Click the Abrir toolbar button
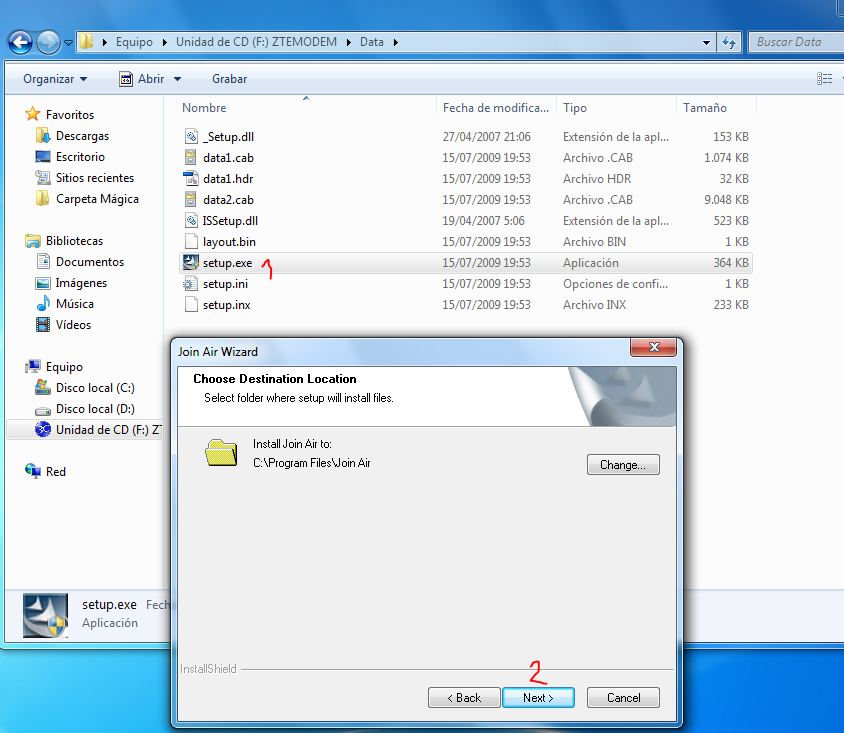The height and width of the screenshot is (733, 844). point(142,79)
